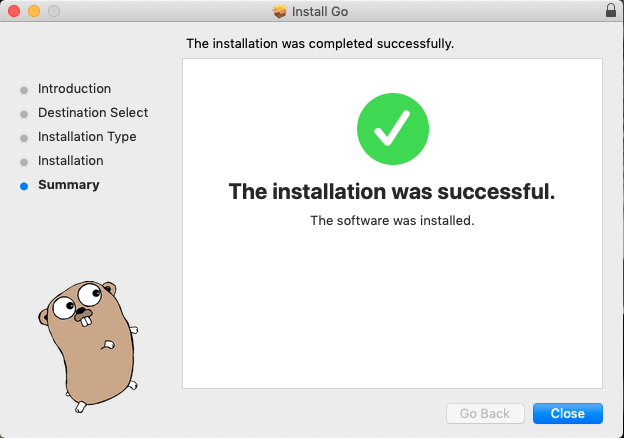Click the package box icon beside Install Go
The height and width of the screenshot is (438, 624).
(x=280, y=11)
